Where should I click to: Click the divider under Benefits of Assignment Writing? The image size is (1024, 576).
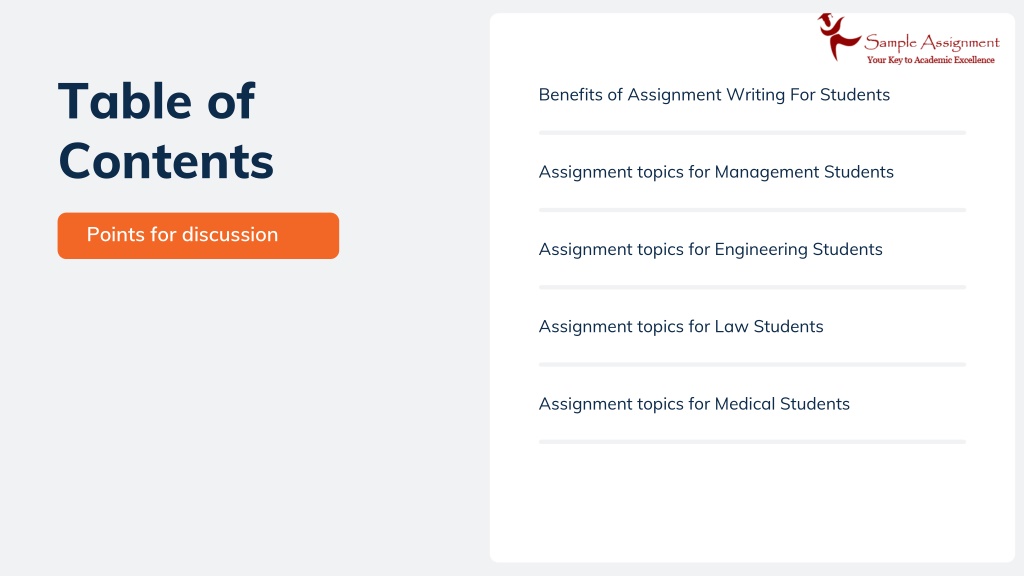pos(752,133)
